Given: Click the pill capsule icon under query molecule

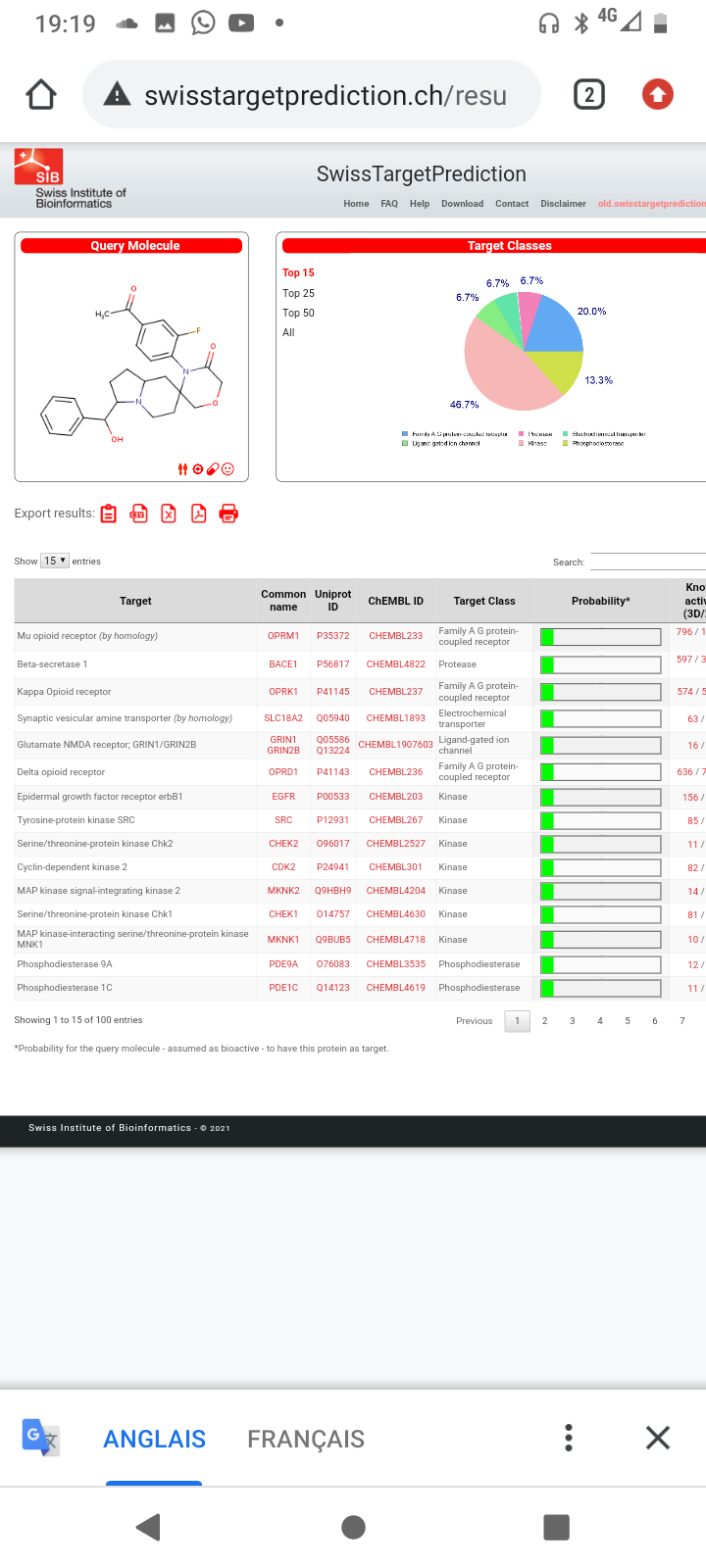Looking at the screenshot, I should pyautogui.click(x=213, y=469).
